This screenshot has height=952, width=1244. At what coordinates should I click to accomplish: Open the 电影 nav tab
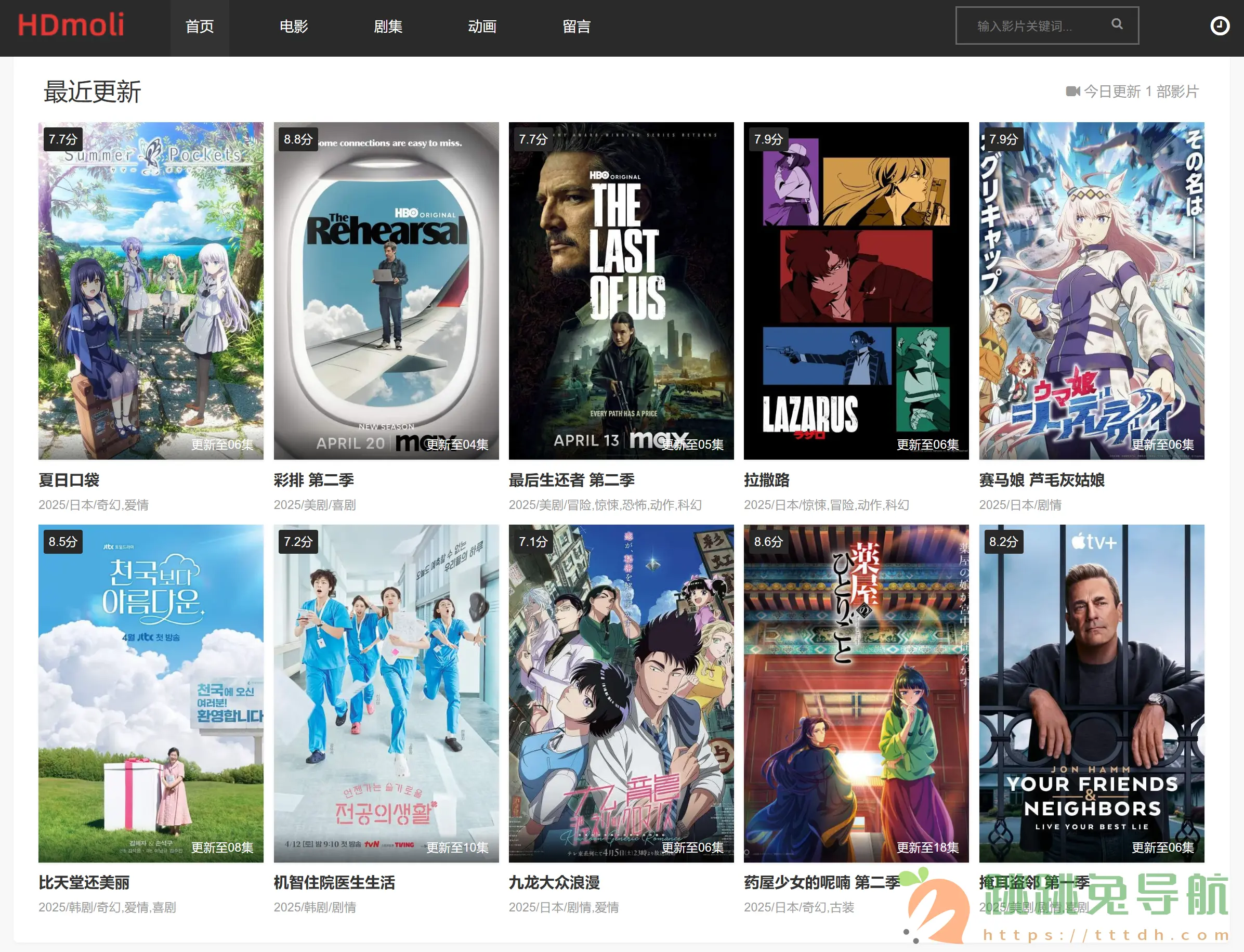coord(293,27)
